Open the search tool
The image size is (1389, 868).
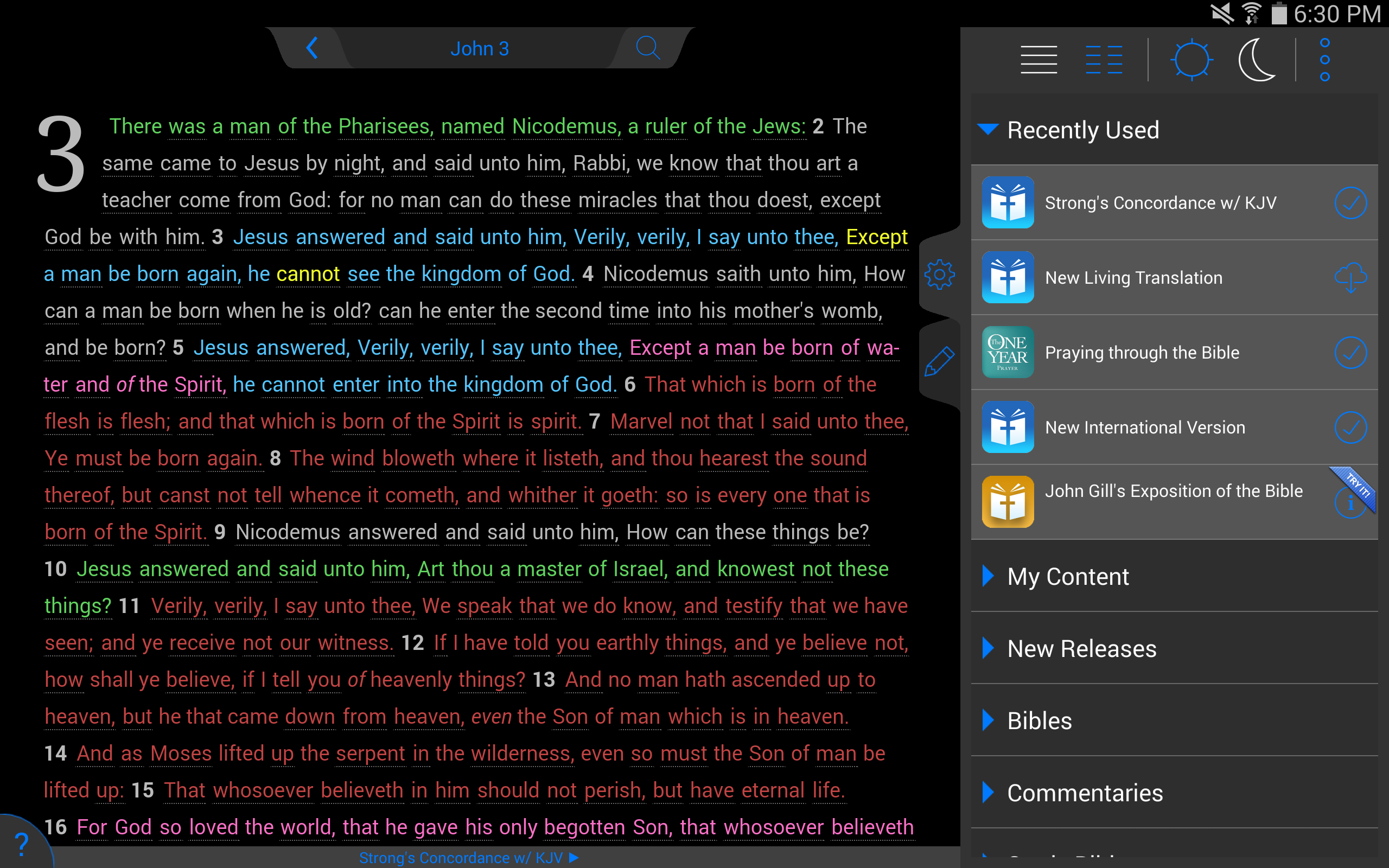click(x=648, y=48)
